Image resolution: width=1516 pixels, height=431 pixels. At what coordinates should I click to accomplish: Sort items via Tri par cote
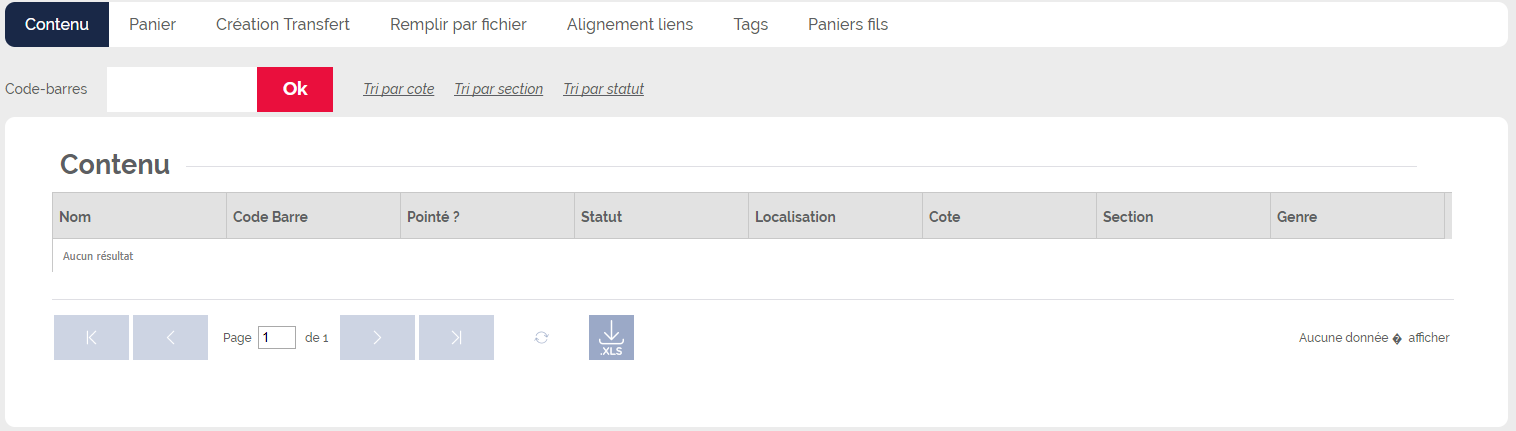399,89
